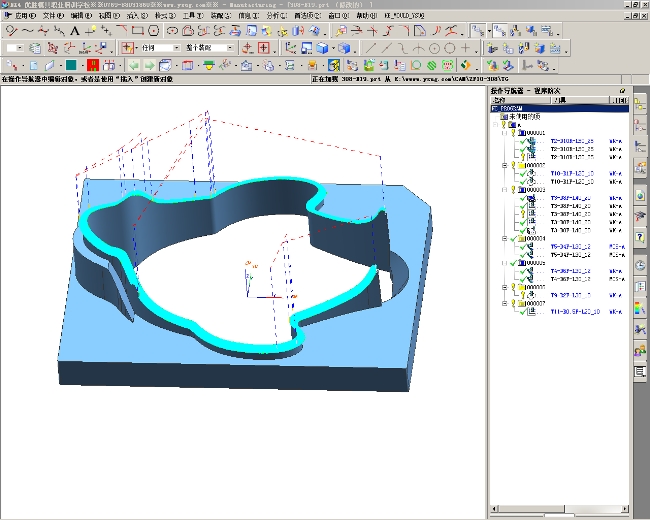Open the 编辑 edit menu
Viewport: 650px width, 520px height.
click(x=81, y=16)
